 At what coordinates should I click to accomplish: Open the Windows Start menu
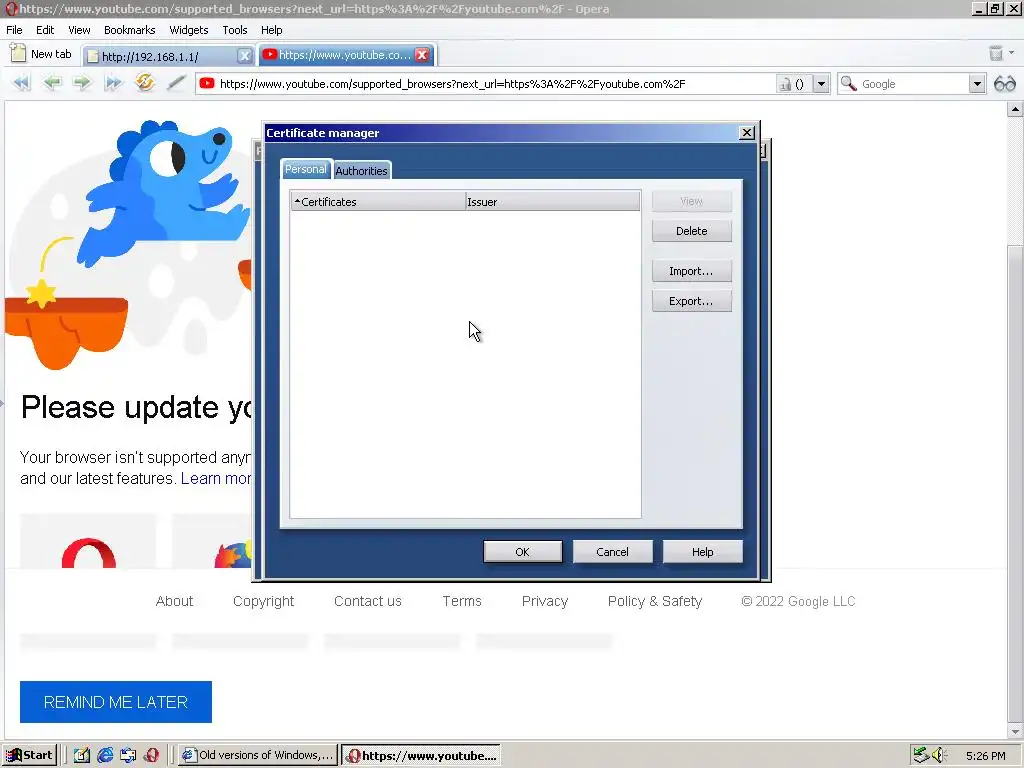coord(29,756)
